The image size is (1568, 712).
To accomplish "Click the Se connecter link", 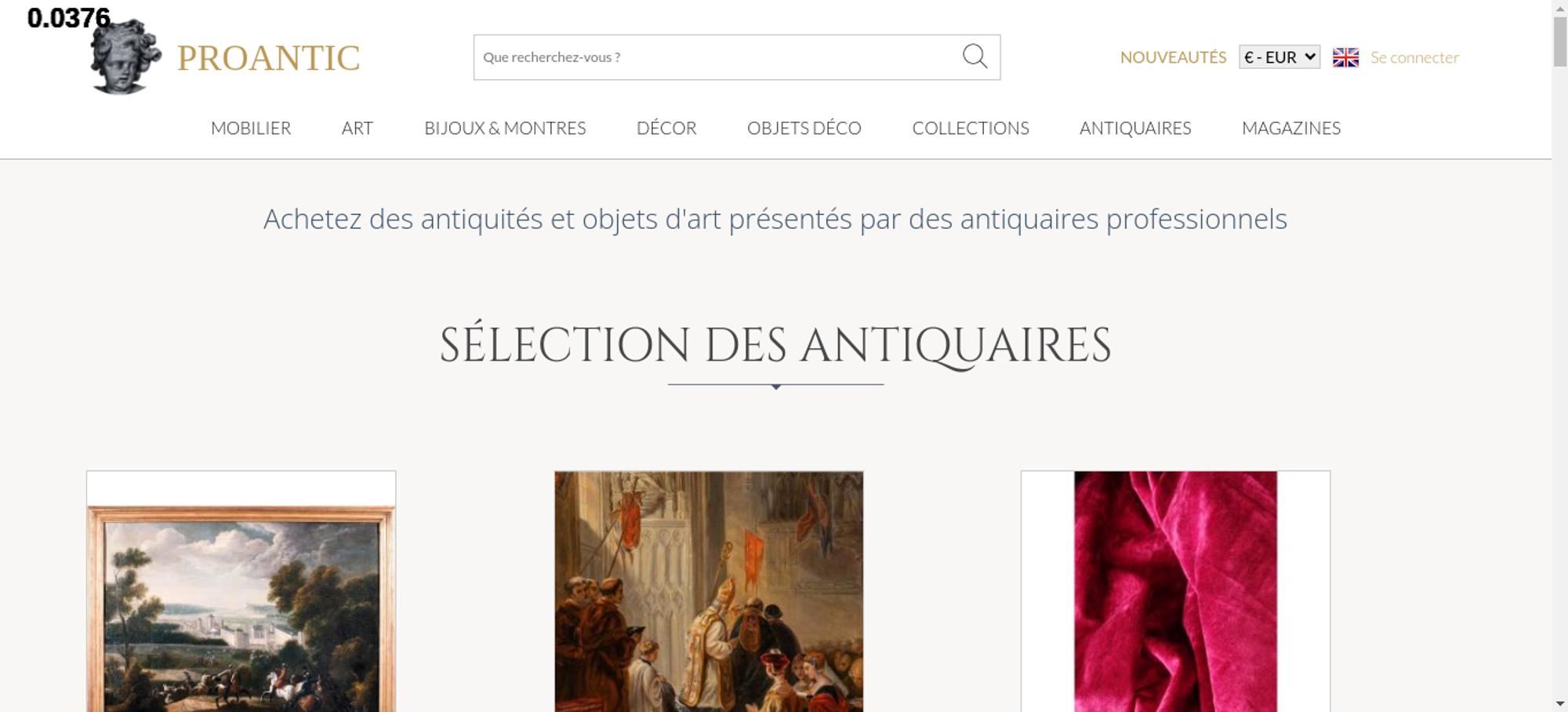I will [1414, 57].
